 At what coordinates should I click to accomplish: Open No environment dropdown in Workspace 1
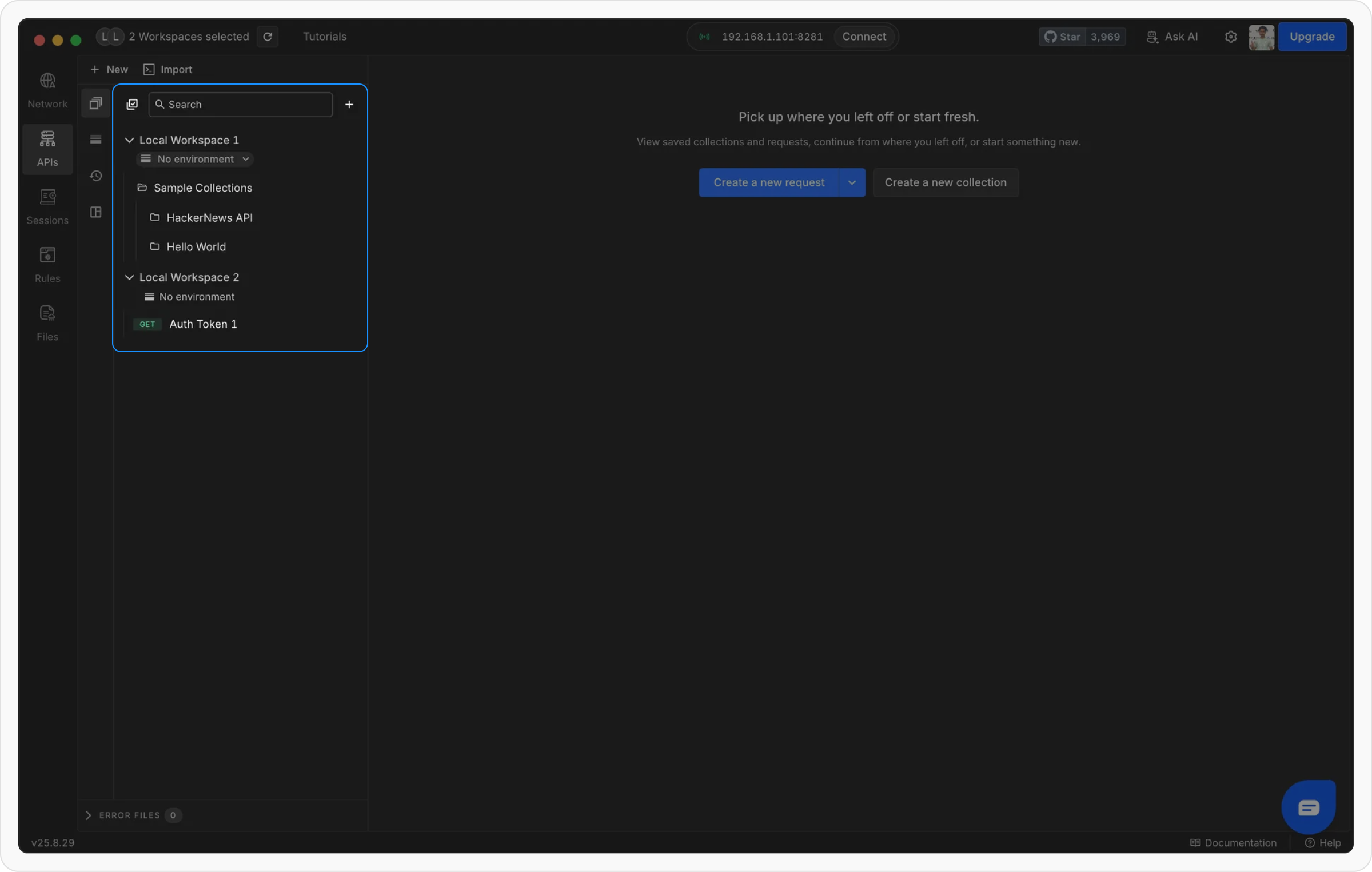point(196,159)
